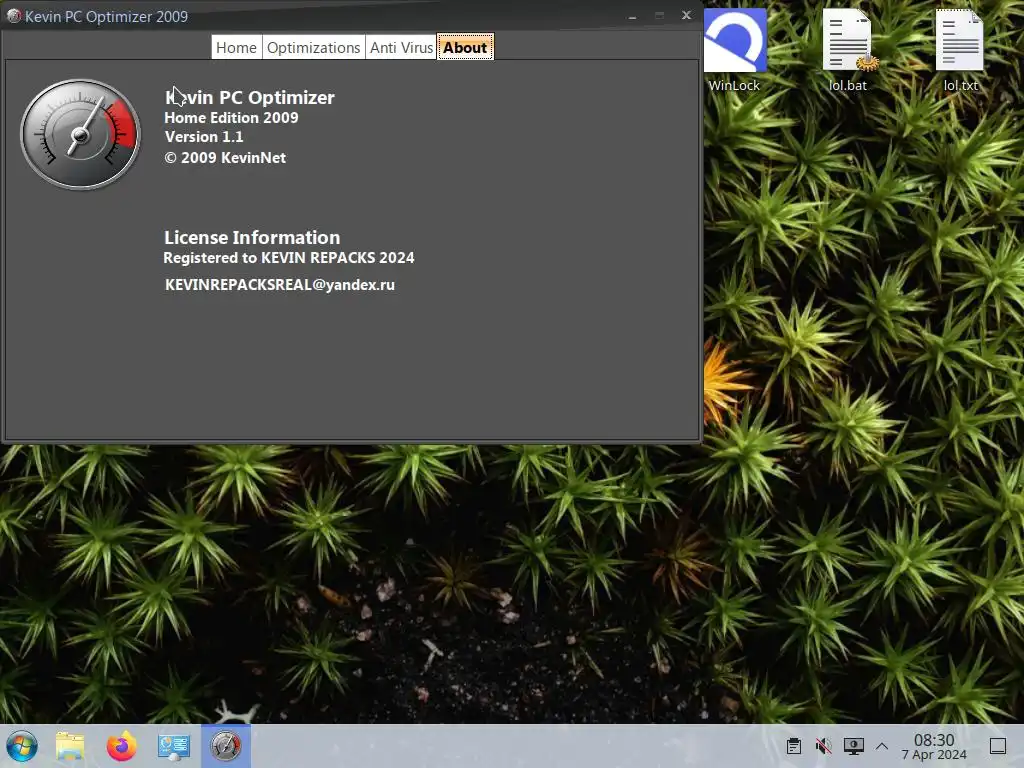This screenshot has height=768, width=1024.
Task: Open the Optimizations tab
Action: click(313, 48)
